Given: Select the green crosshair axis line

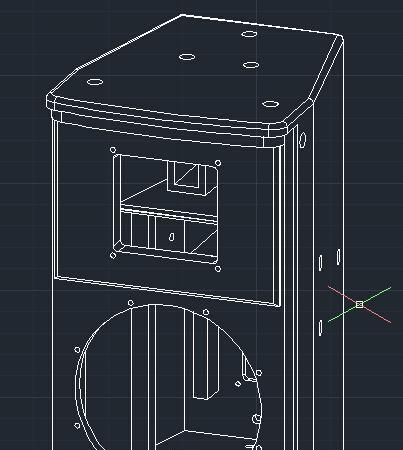Looking at the screenshot, I should (x=359, y=304).
